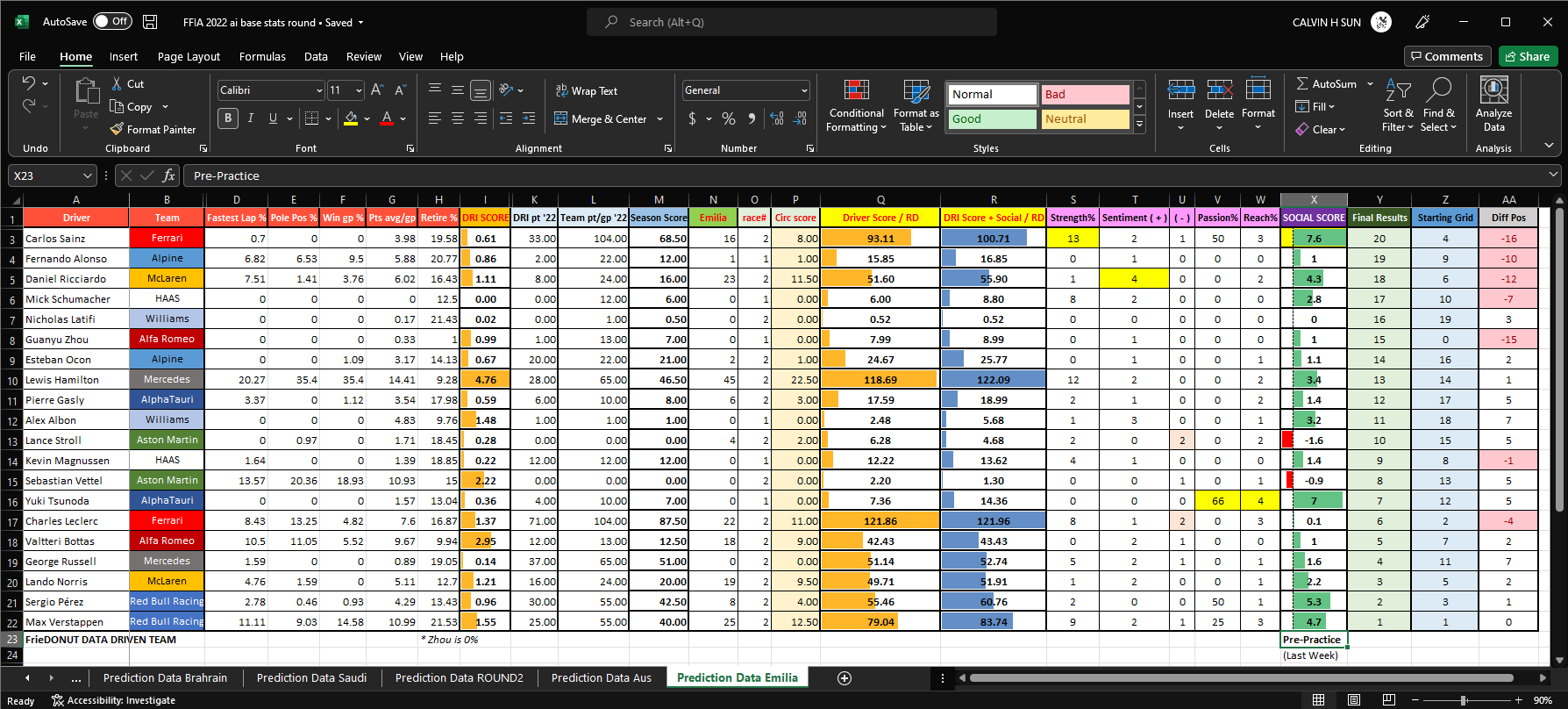Click the Share button
This screenshot has width=1568, height=709.
click(1528, 56)
